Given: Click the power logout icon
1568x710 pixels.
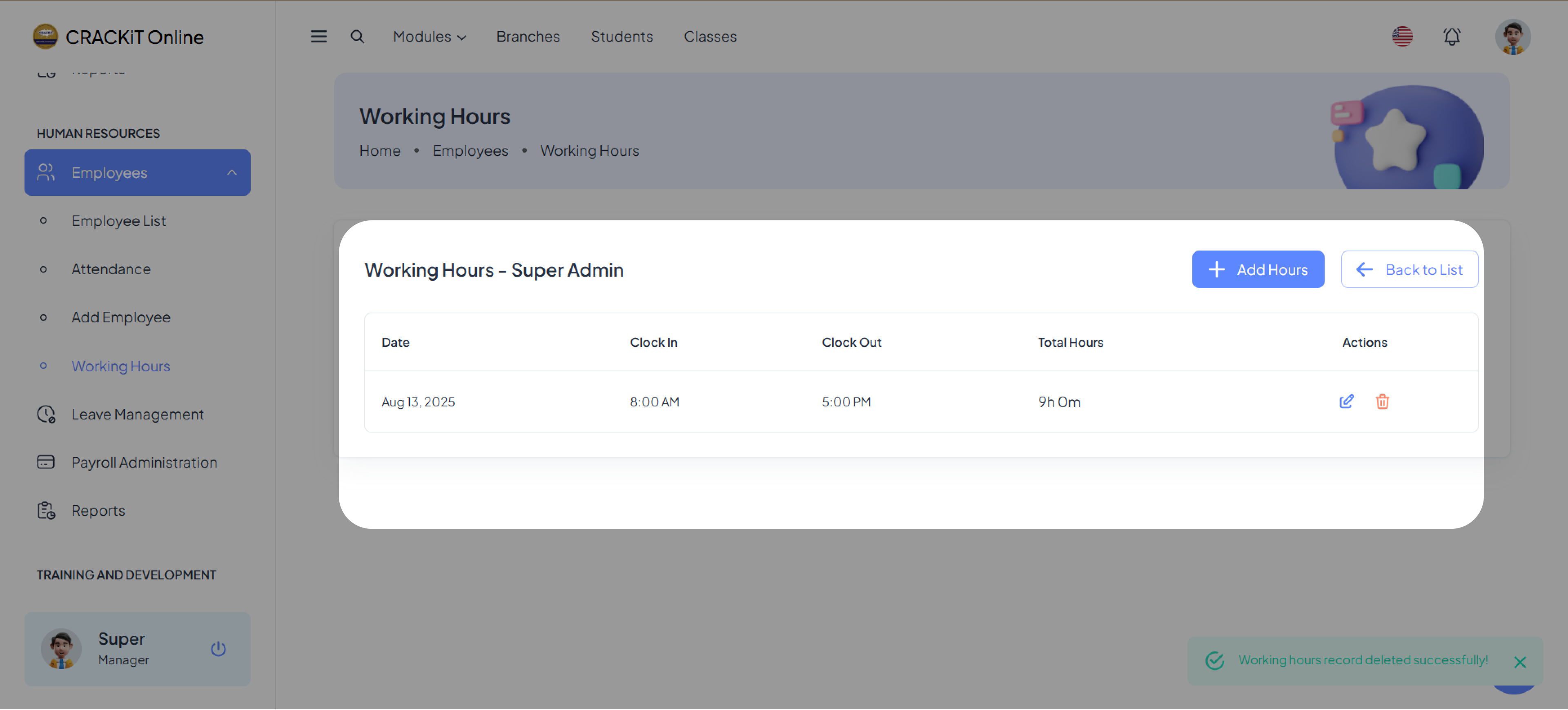Looking at the screenshot, I should [218, 649].
